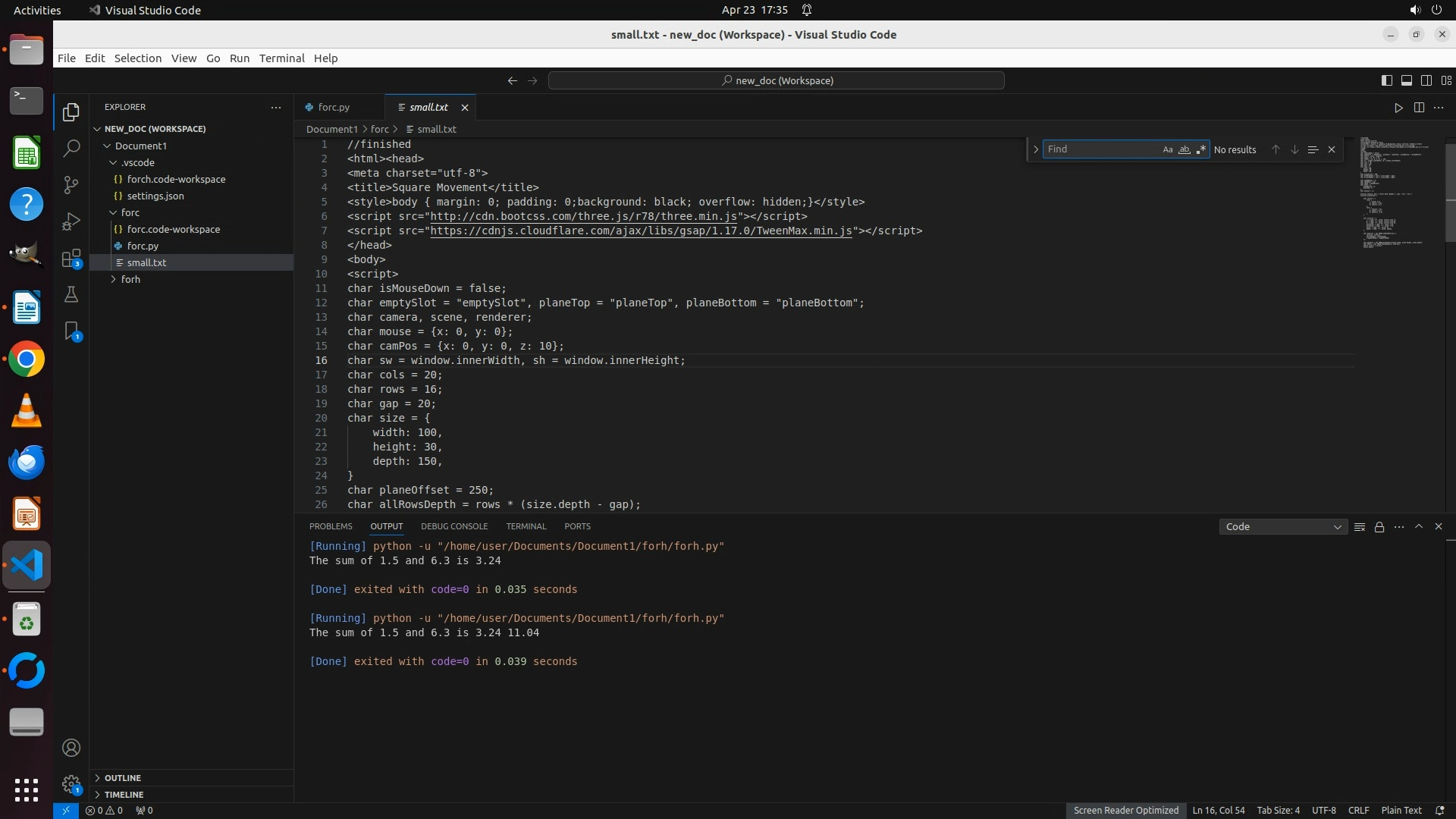The height and width of the screenshot is (819, 1456).
Task: Open the Code output channel dropdown
Action: pyautogui.click(x=1282, y=527)
